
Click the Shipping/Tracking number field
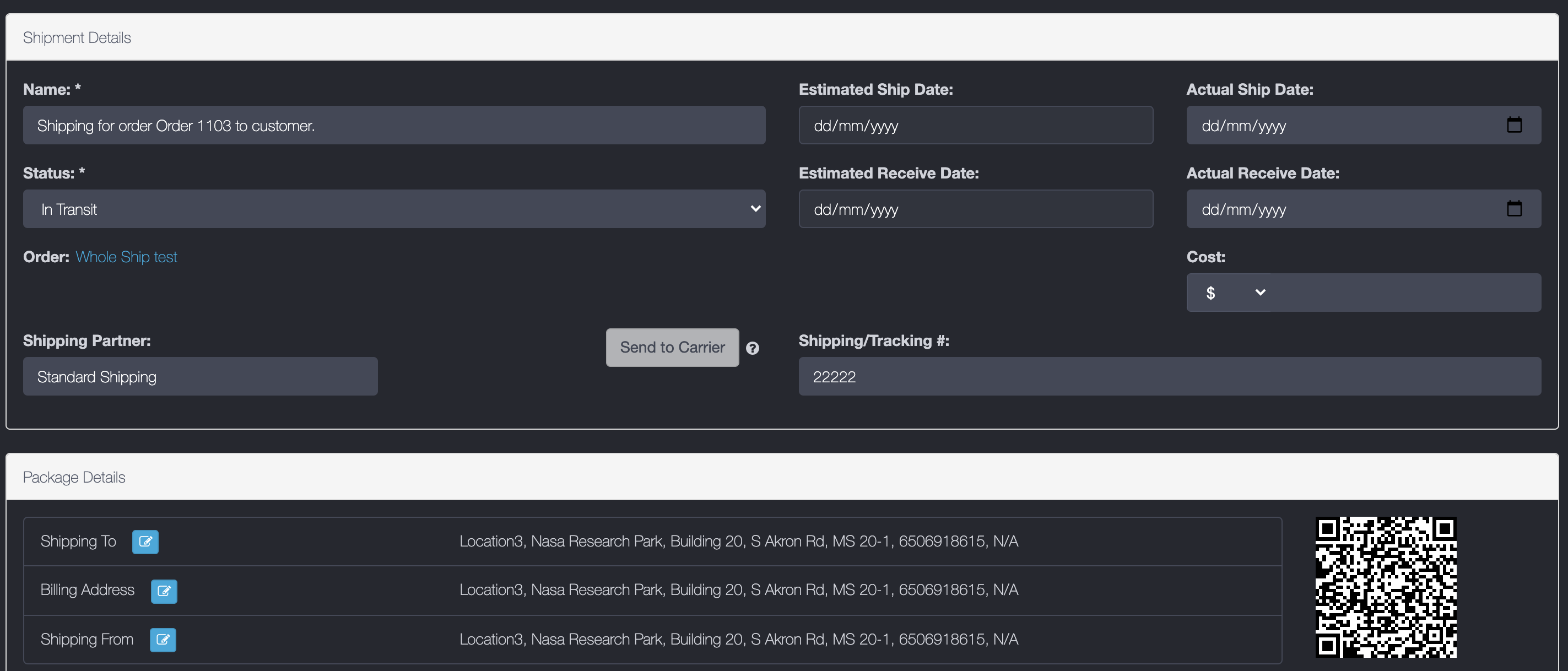point(1169,376)
